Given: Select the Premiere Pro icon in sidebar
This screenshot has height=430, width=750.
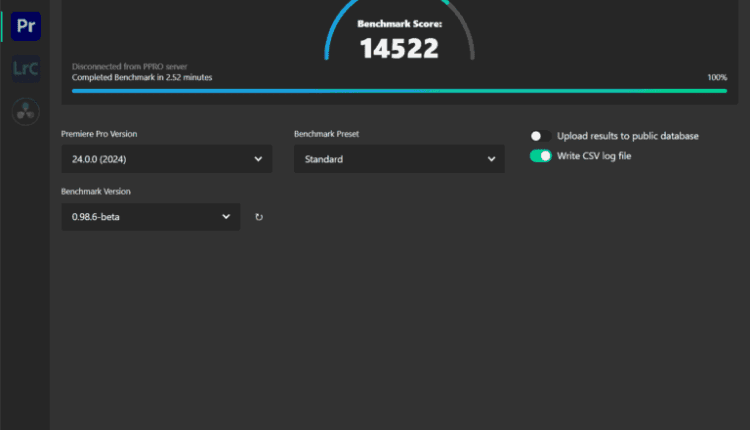Looking at the screenshot, I should 26,25.
